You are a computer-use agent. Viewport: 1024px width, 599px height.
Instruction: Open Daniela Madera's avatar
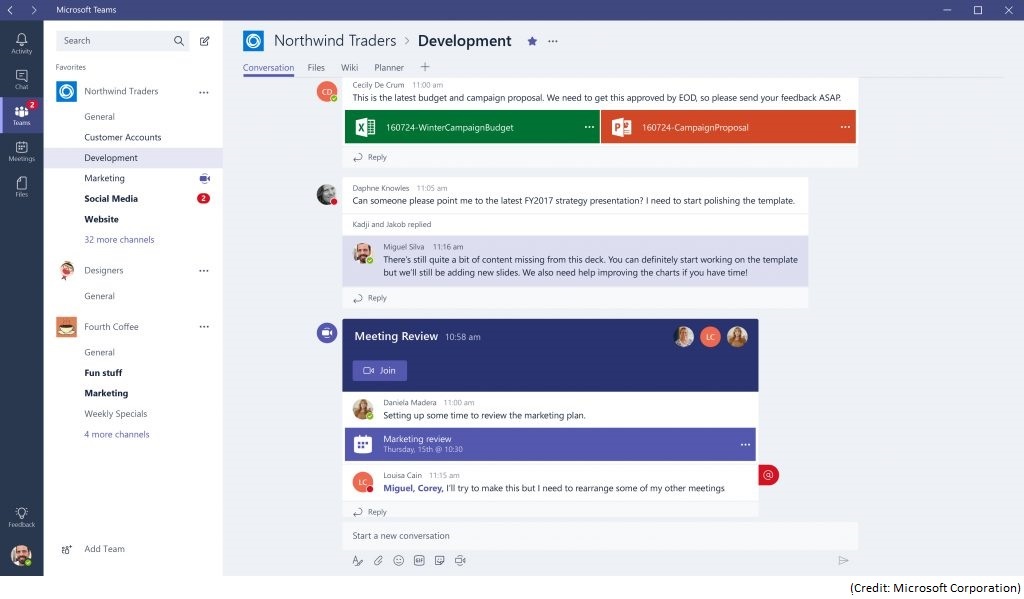[362, 408]
